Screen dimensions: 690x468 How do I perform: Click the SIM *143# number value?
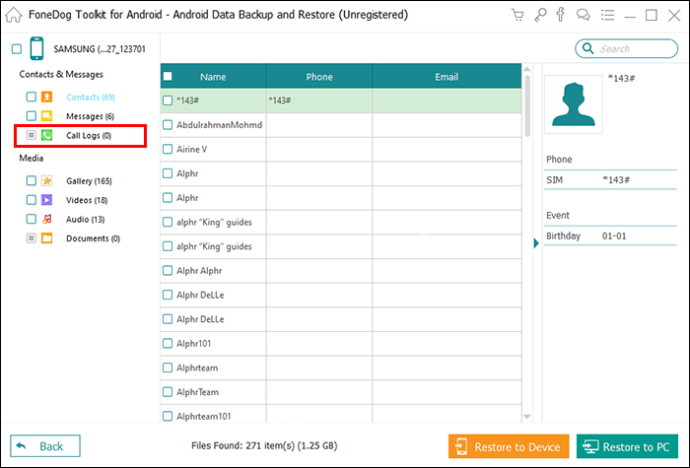616,180
